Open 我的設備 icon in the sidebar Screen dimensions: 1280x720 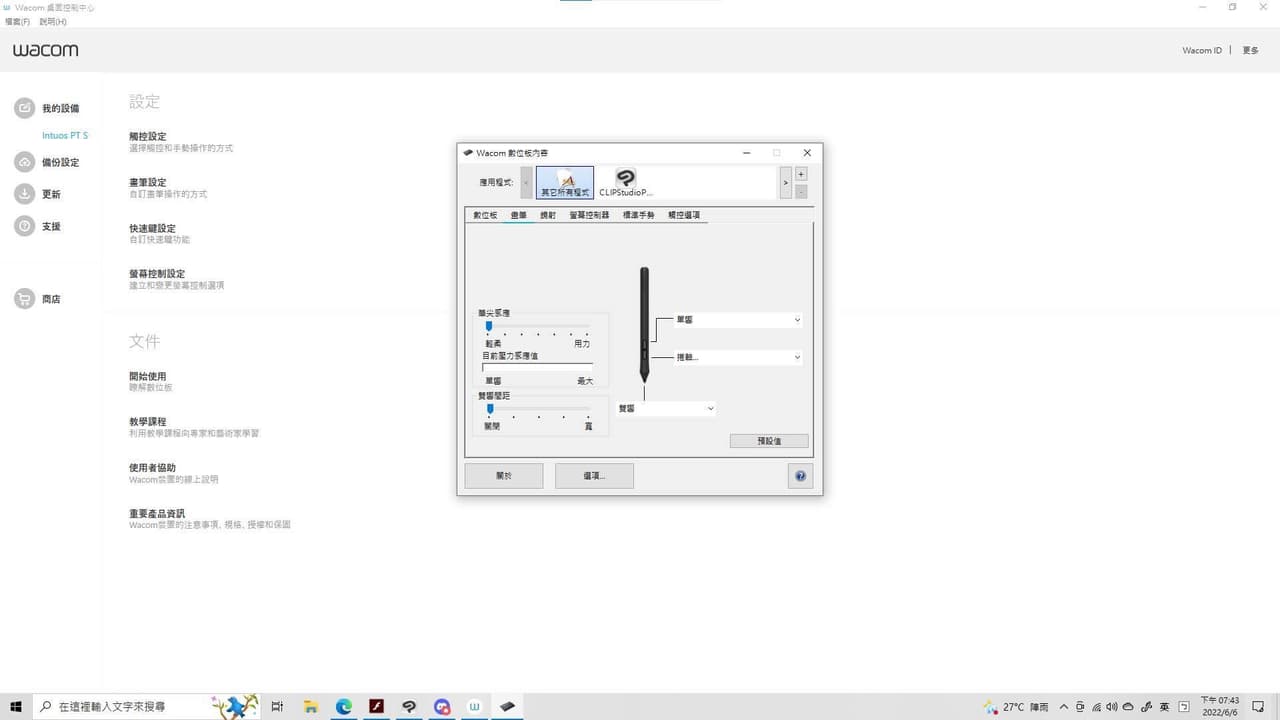(x=25, y=108)
